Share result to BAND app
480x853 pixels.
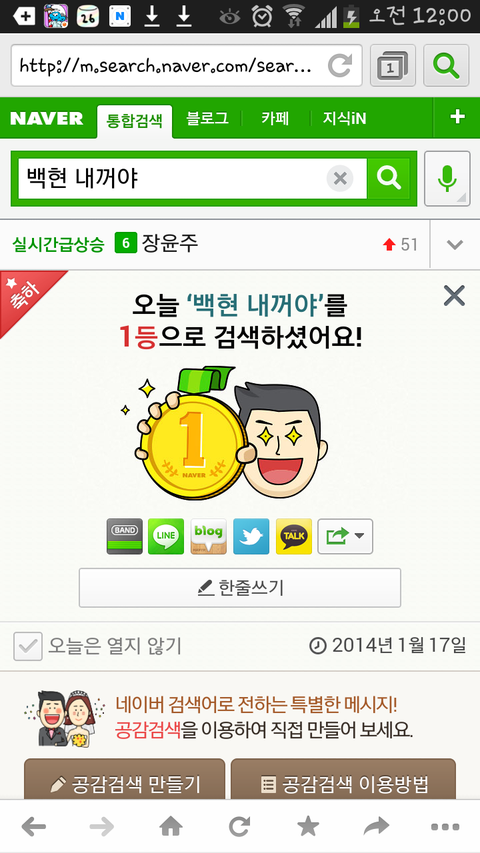point(125,536)
